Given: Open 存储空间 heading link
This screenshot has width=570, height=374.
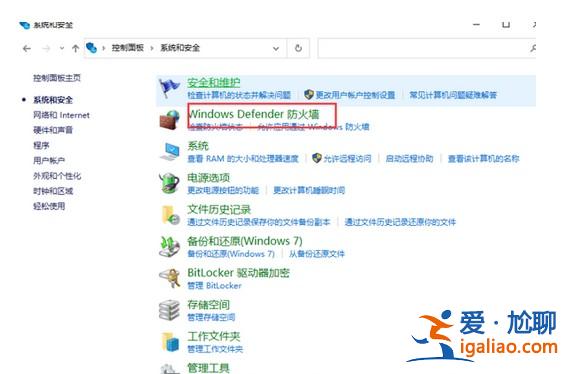Looking at the screenshot, I should [208, 305].
